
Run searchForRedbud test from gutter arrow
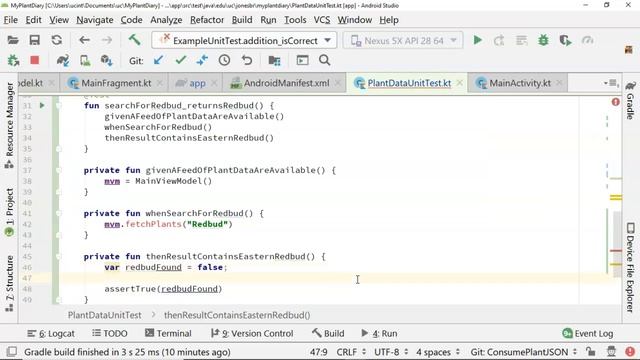(42, 105)
